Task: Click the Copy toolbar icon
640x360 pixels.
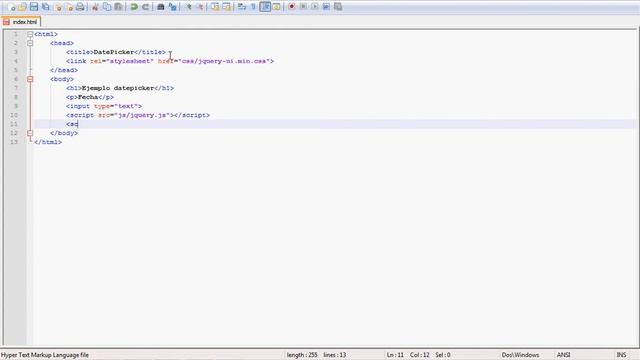Action: (x=107, y=7)
